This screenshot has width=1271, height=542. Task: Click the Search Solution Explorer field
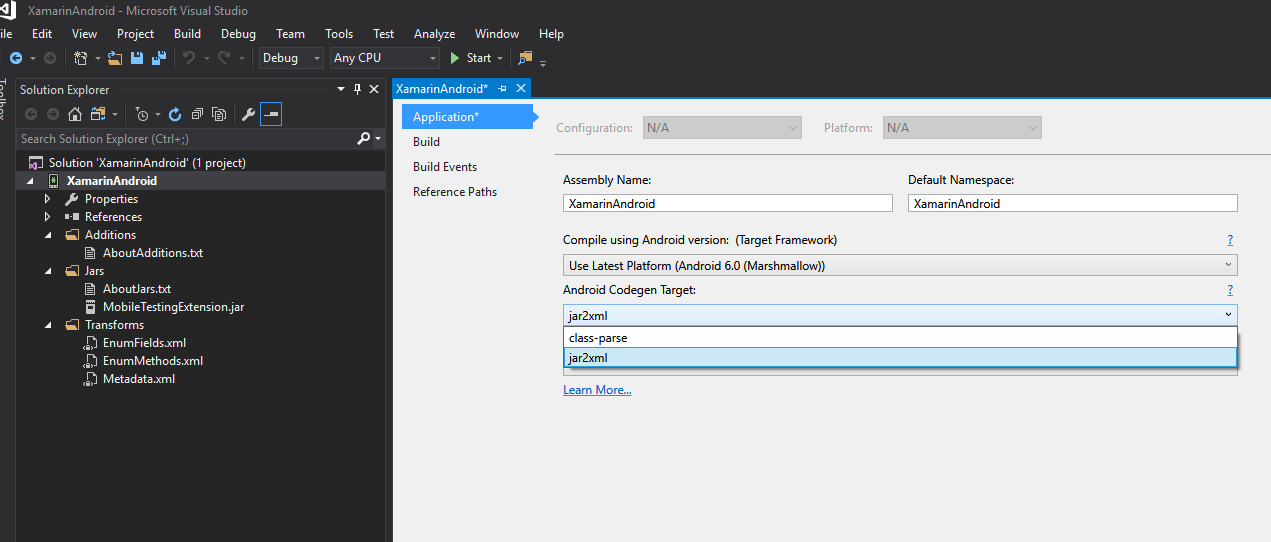(186, 139)
